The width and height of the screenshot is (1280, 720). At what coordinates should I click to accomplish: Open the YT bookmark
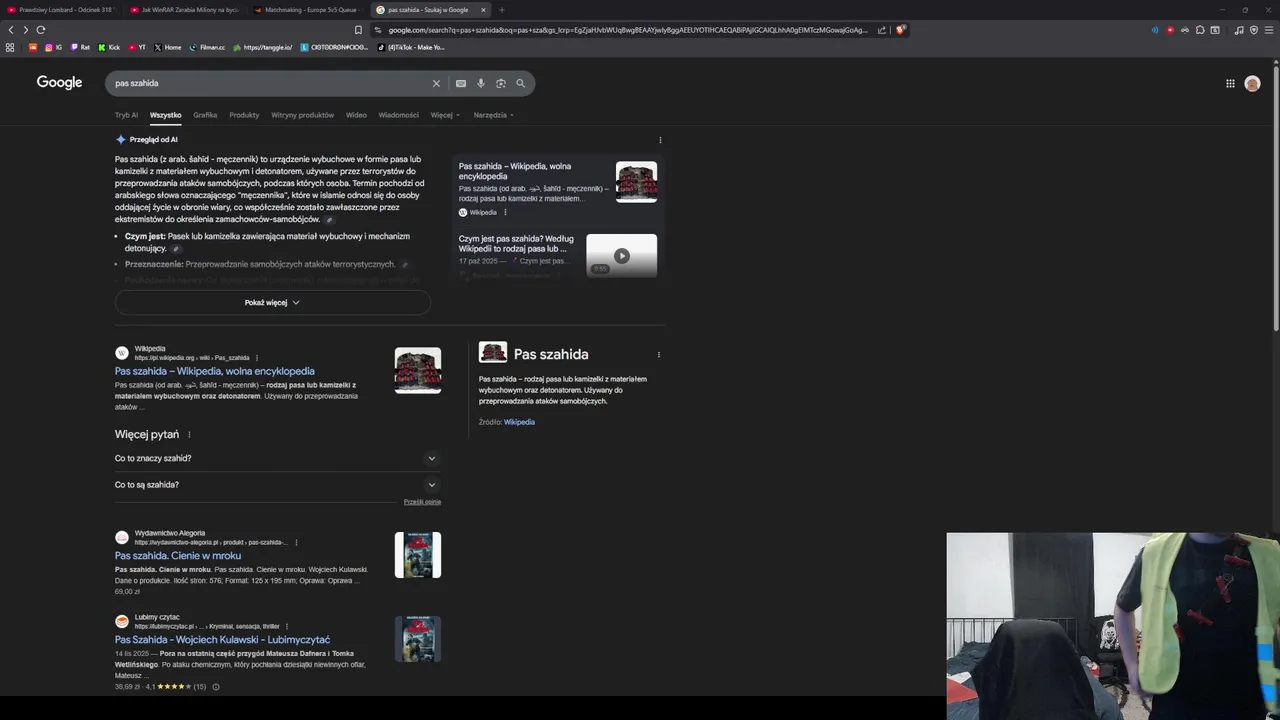[137, 47]
